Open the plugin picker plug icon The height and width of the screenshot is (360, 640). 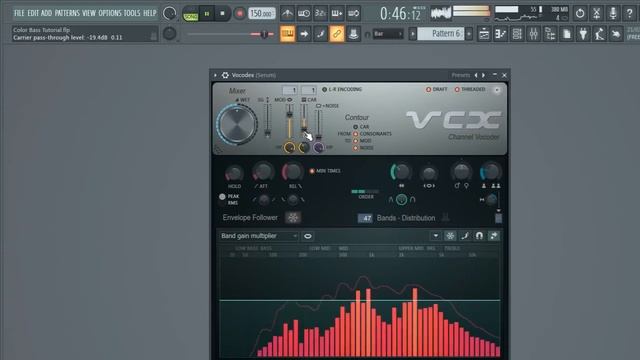[x=583, y=34]
